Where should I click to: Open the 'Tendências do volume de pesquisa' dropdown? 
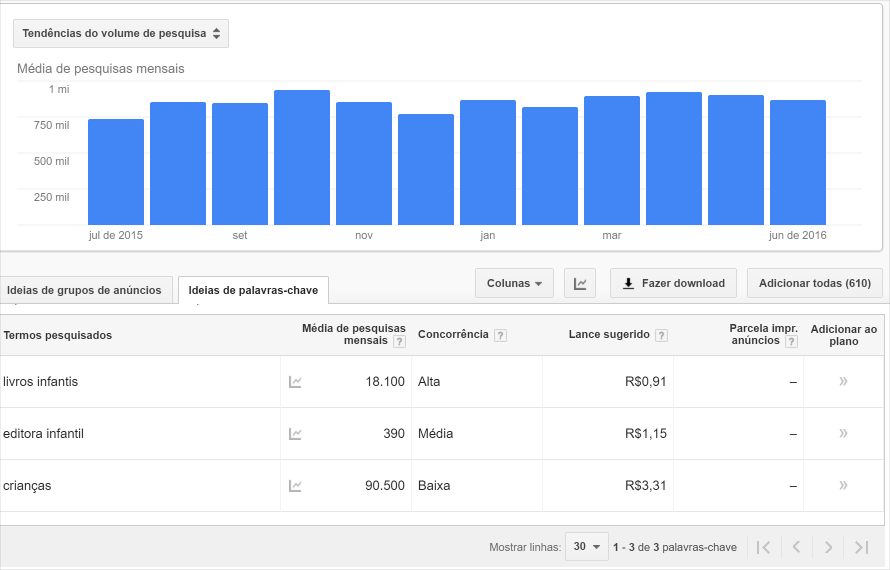coord(121,33)
